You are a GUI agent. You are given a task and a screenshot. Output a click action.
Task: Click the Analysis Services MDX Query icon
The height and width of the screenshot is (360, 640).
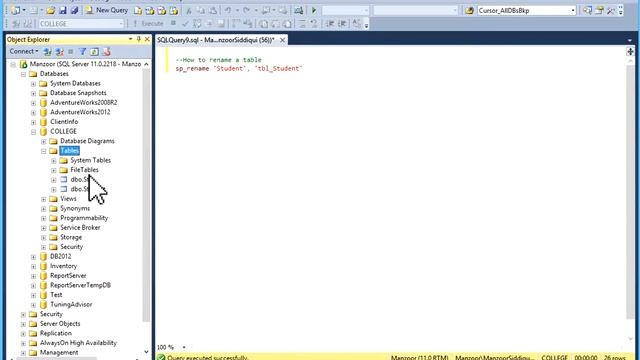[150, 11]
